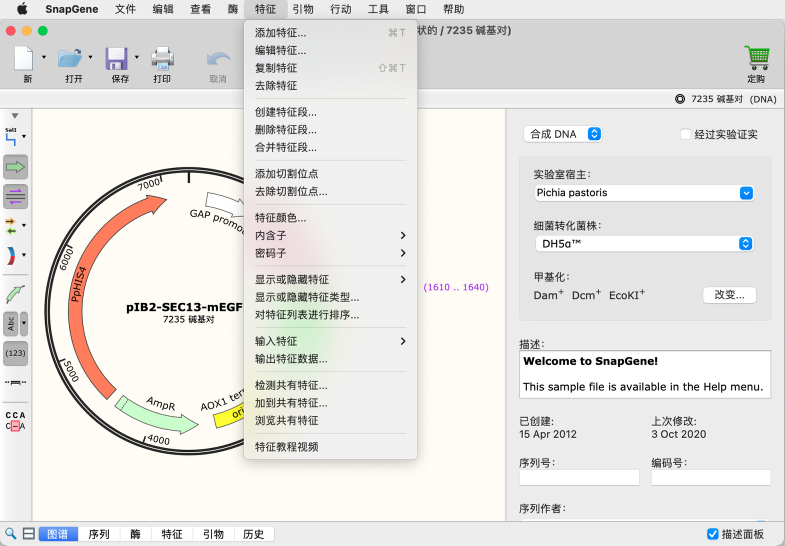Uncheck the 描述面板 description panel checkbox
Image resolution: width=785 pixels, height=546 pixels.
712,534
